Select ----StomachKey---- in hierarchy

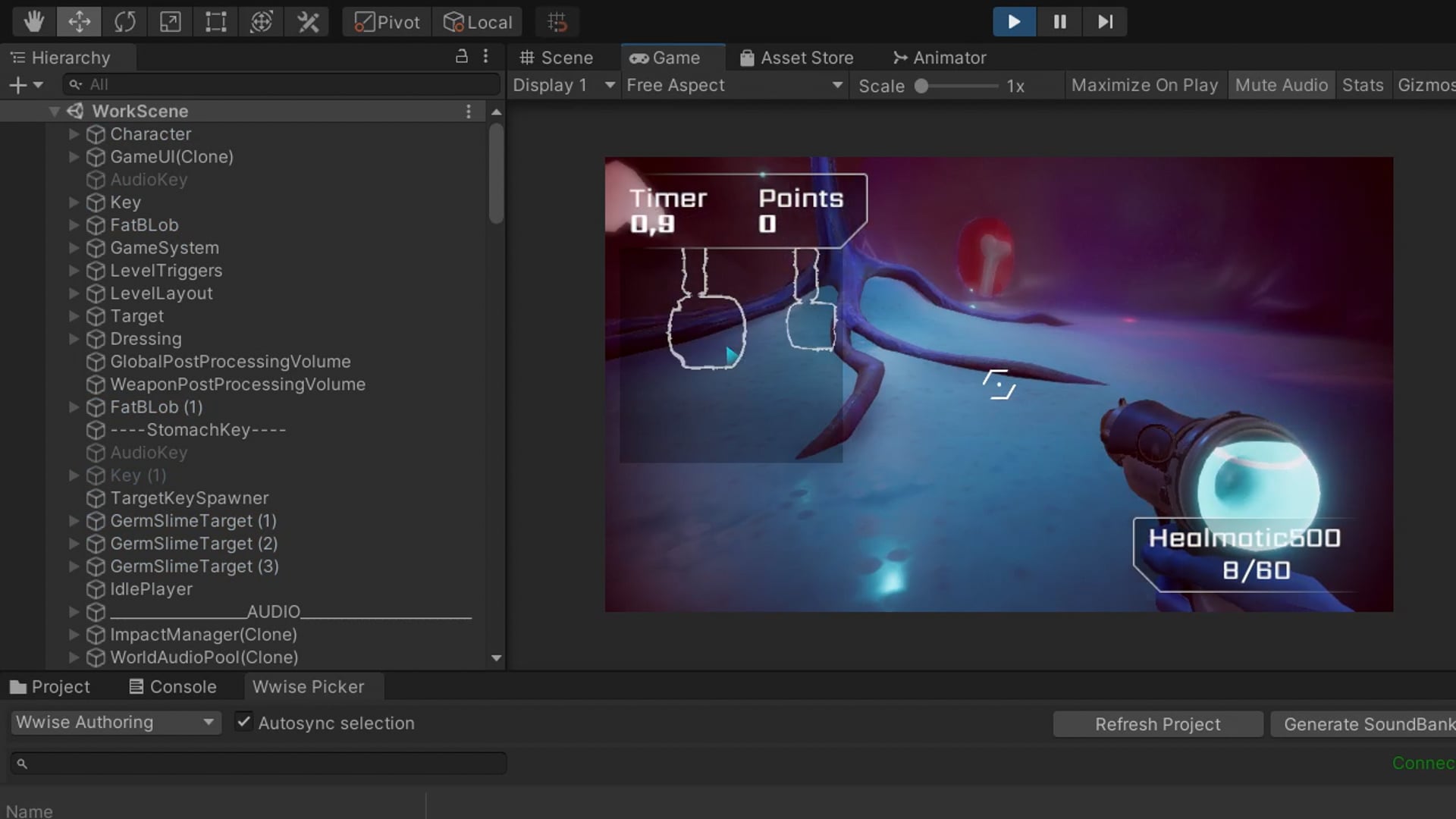(x=198, y=430)
